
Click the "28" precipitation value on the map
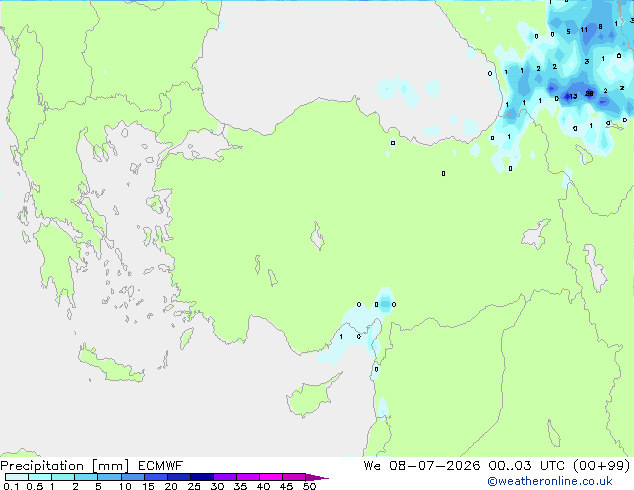point(589,93)
